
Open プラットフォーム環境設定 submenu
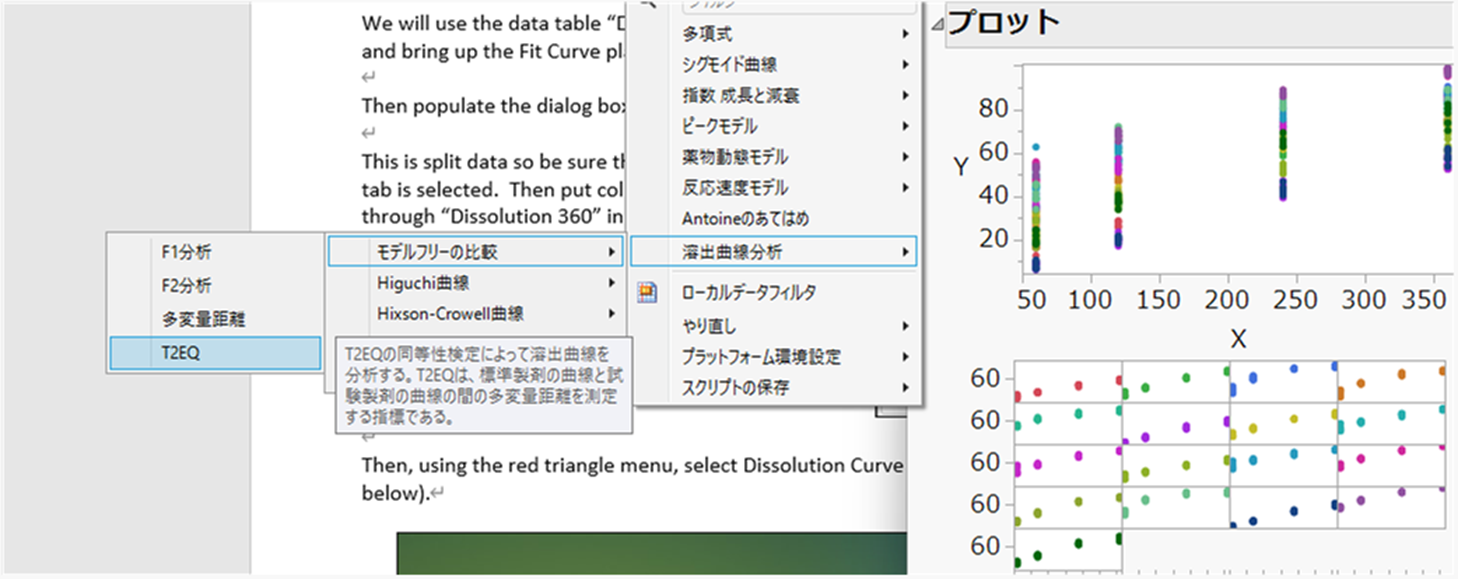774,357
